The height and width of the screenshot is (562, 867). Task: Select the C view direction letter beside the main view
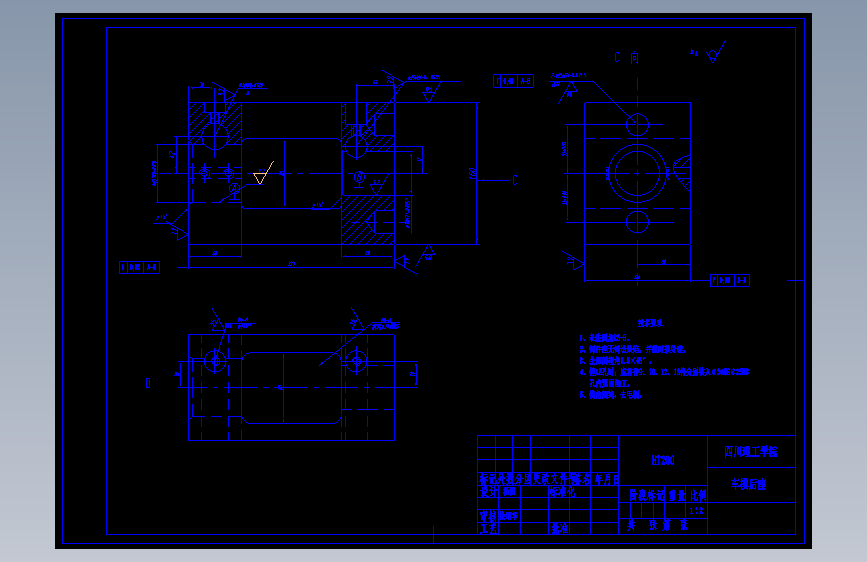[515, 180]
